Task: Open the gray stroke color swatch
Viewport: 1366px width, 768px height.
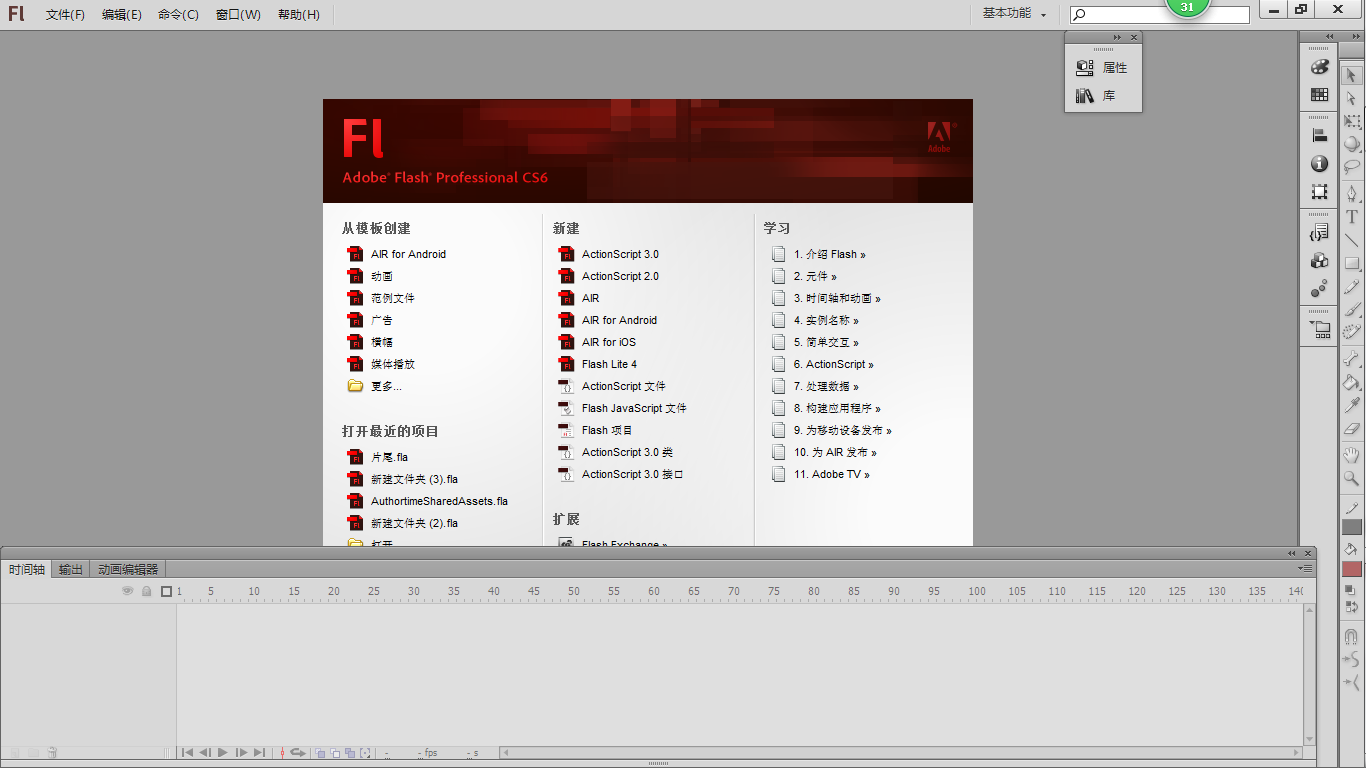Action: click(1352, 527)
